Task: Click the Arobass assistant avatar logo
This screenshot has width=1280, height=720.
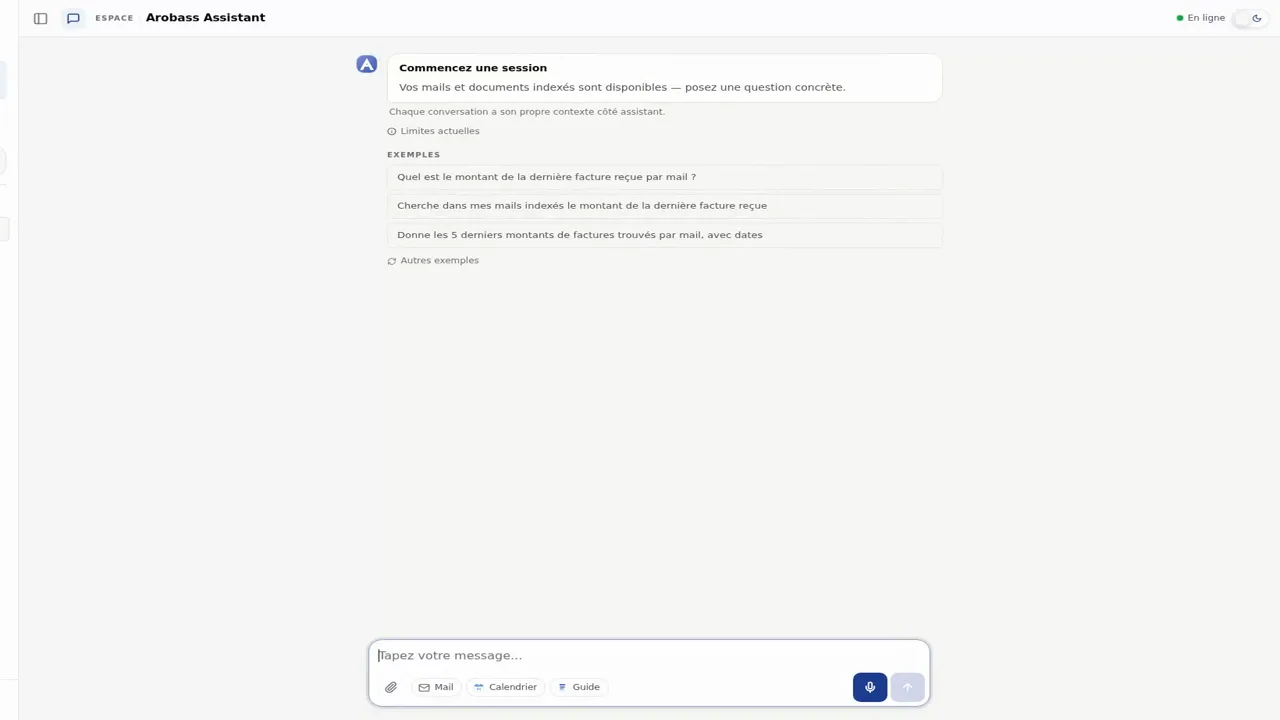Action: click(367, 64)
